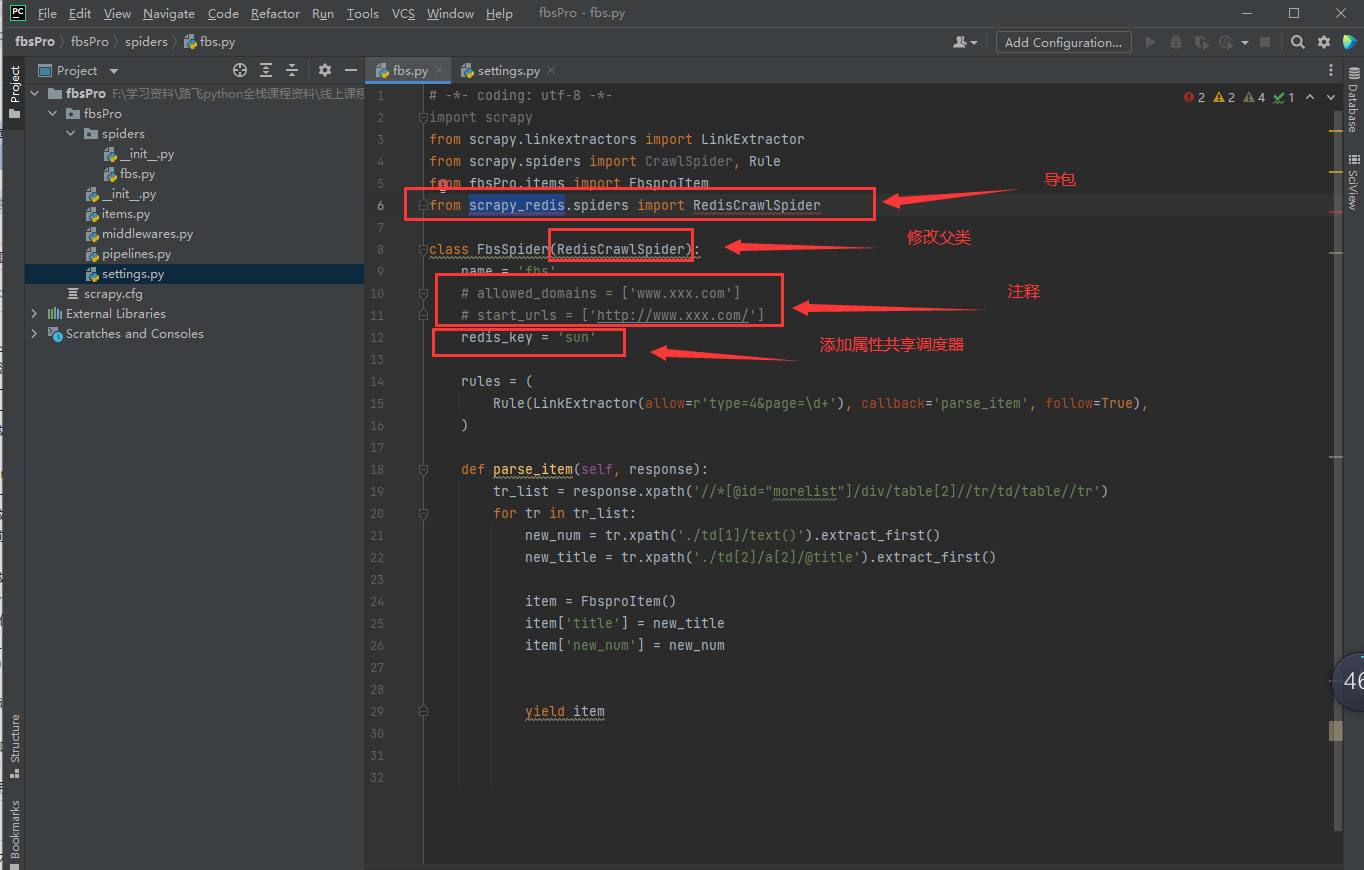Toggle the Bookmarks tool window
Screen dimensions: 1364x870
[x=14, y=828]
